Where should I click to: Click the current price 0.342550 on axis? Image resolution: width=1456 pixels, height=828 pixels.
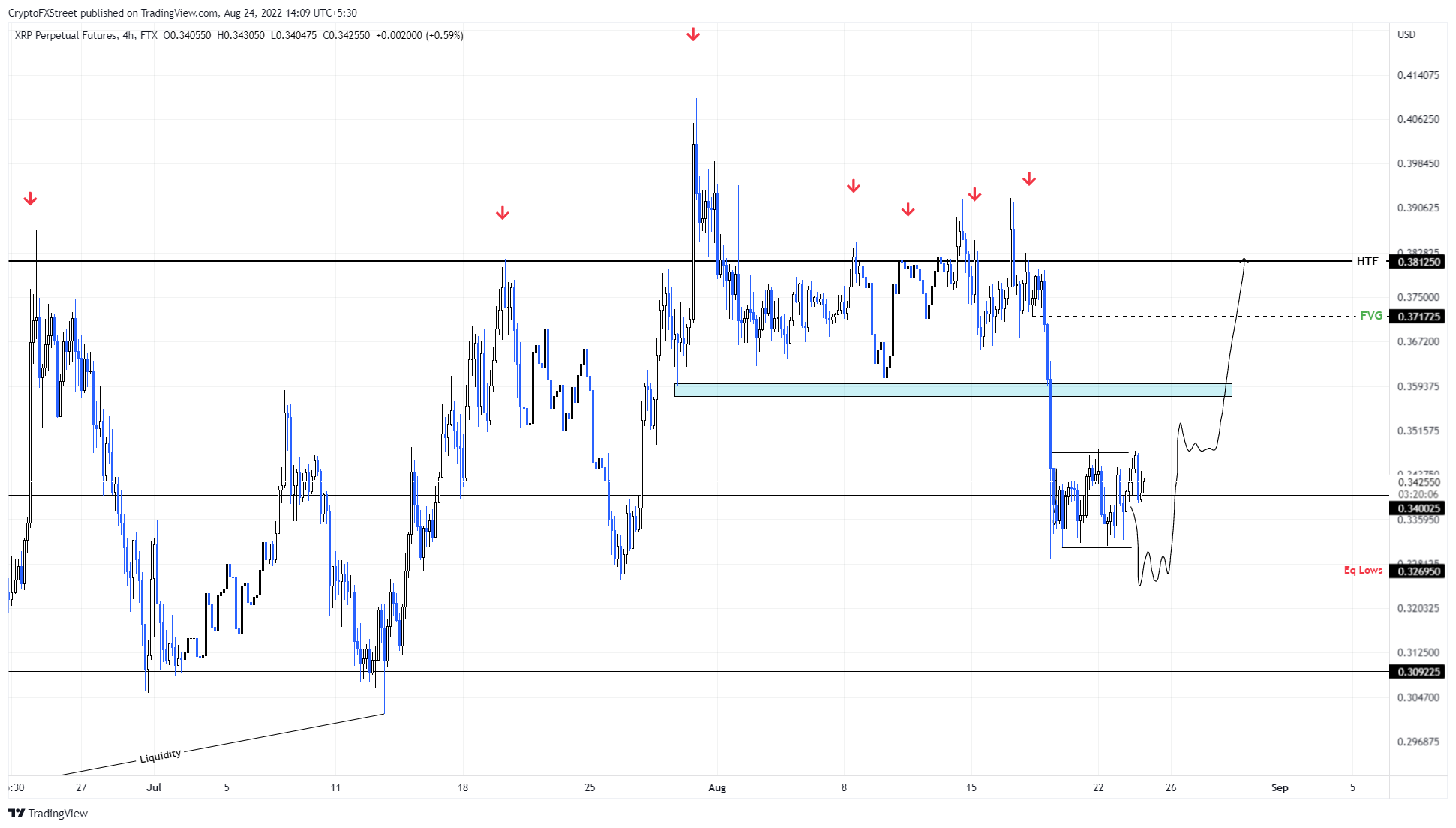[x=1418, y=482]
